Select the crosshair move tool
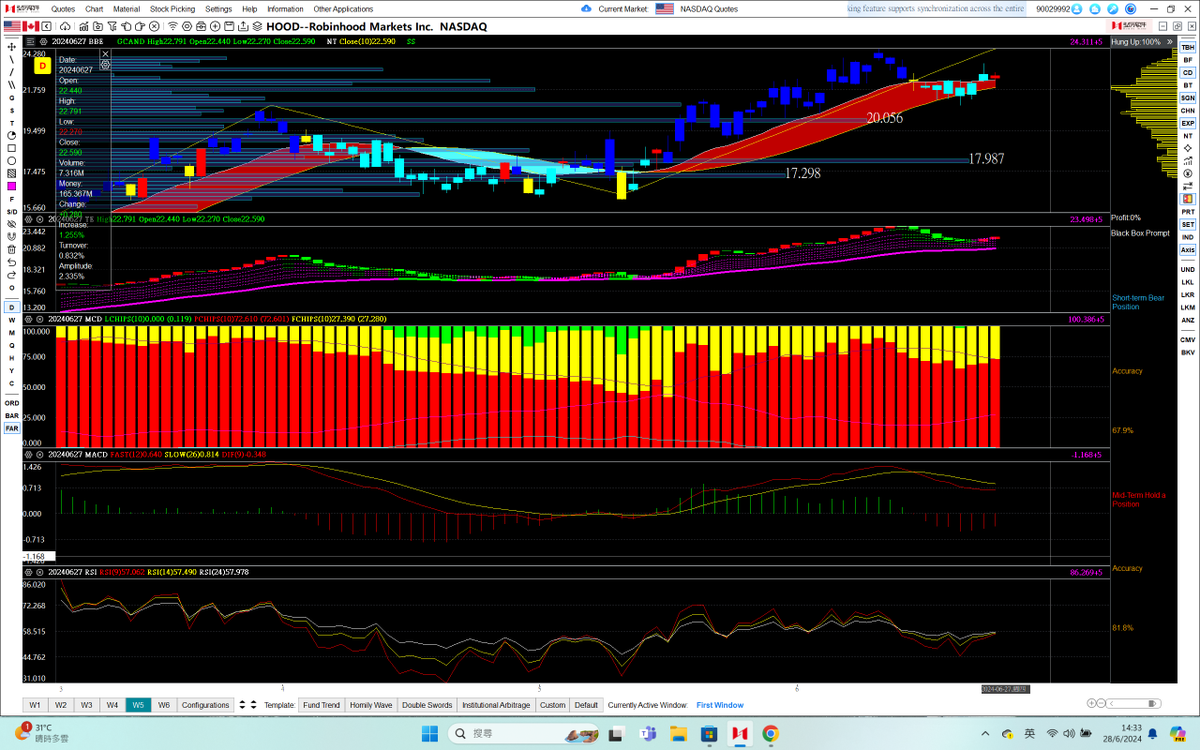Screen dimensions: 1200x750 (x=12, y=47)
